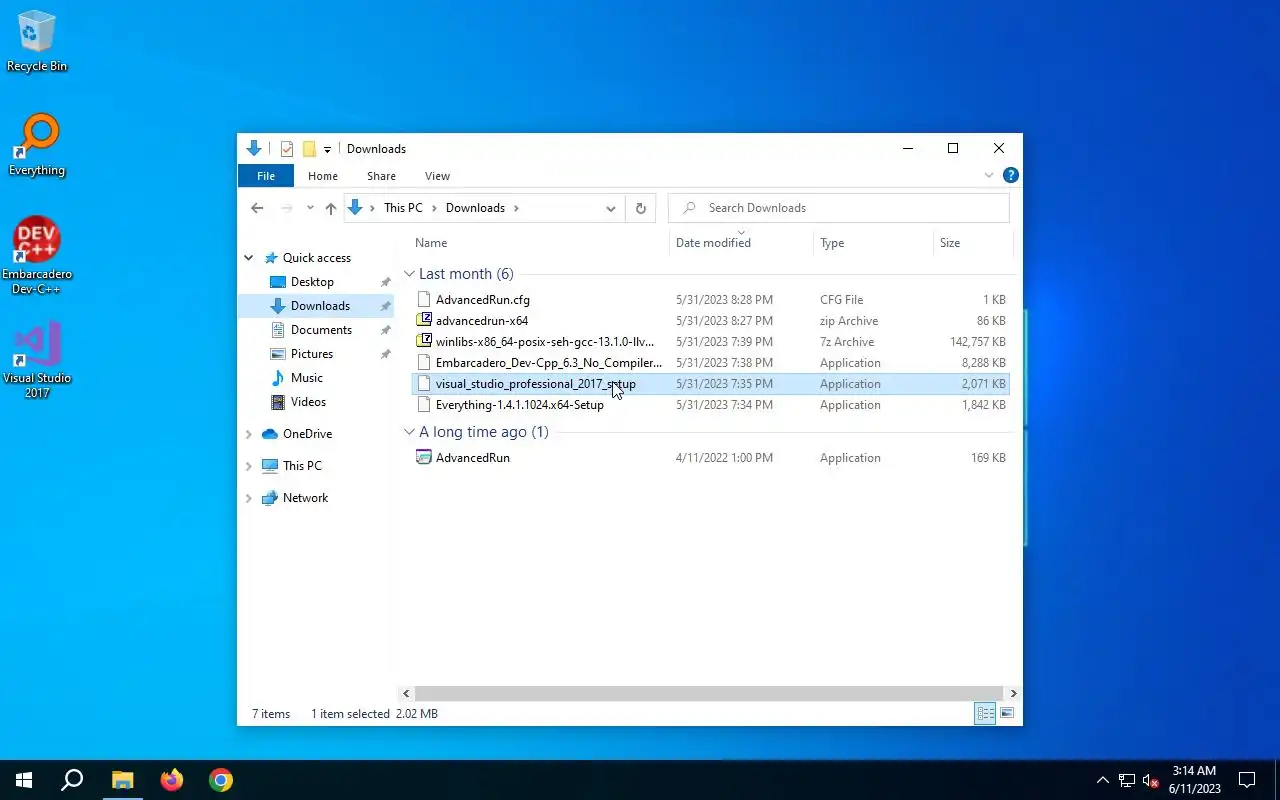Select Desktop in navigation pane

pyautogui.click(x=312, y=282)
